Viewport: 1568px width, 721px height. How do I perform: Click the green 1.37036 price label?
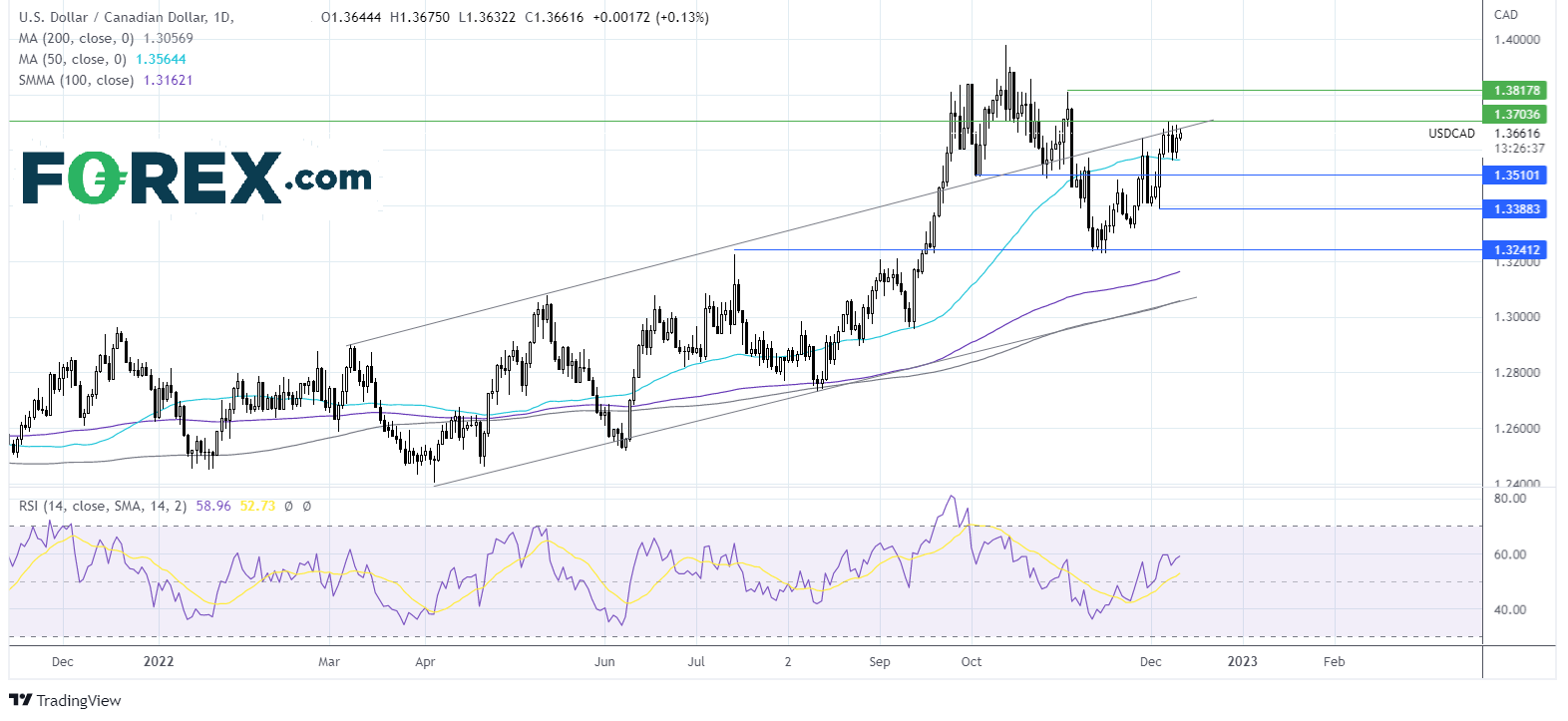[x=1516, y=114]
